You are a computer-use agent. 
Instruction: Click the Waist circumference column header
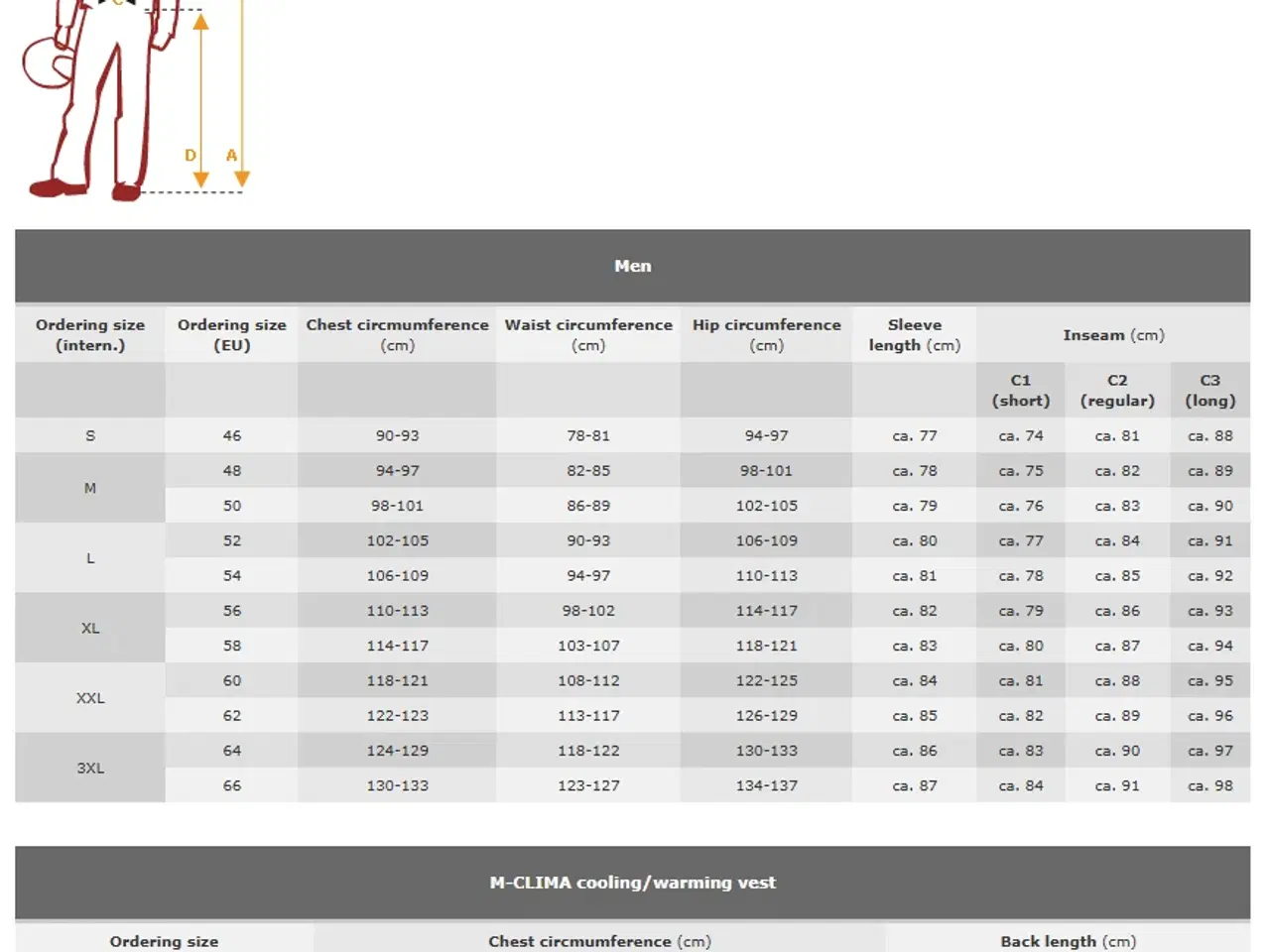tap(588, 335)
